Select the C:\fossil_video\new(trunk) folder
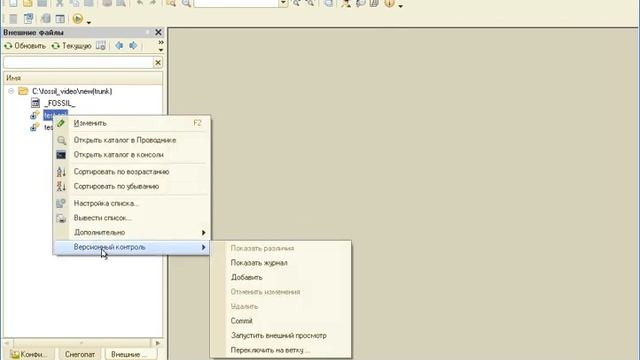 coord(72,91)
